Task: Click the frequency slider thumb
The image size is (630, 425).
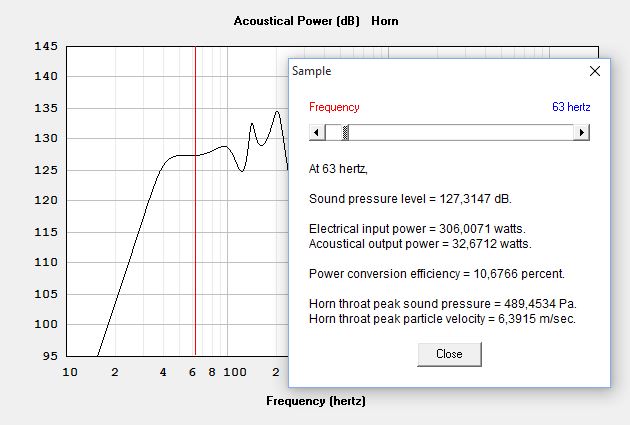Action: coord(345,132)
